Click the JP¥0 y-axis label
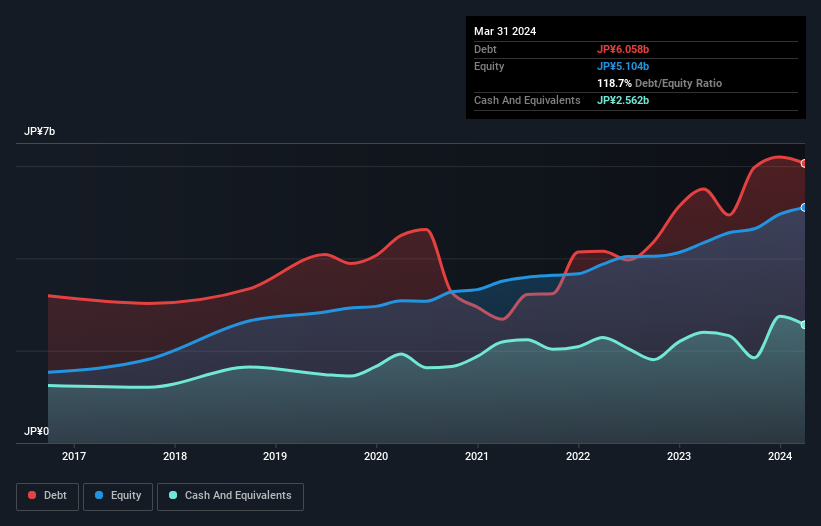821x526 pixels. coord(36,431)
